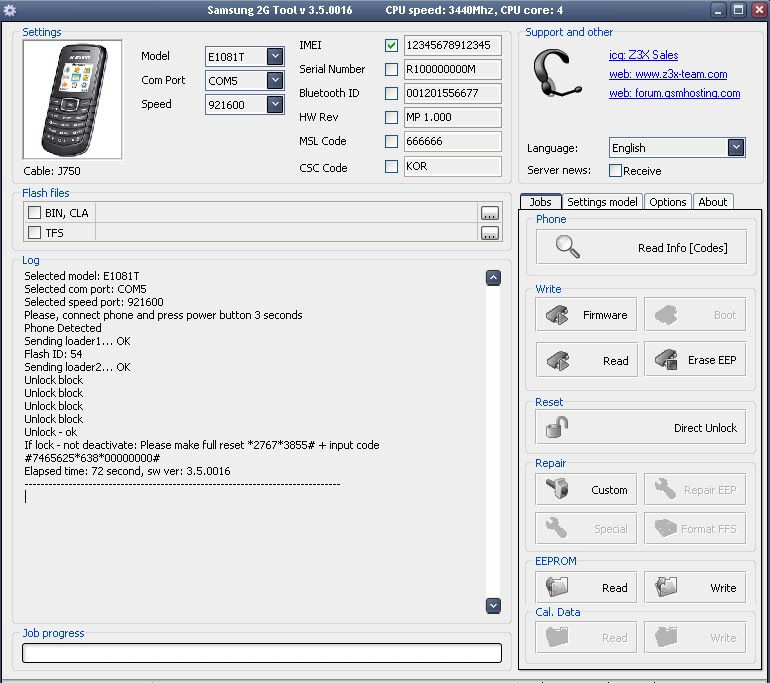The height and width of the screenshot is (683, 770).
Task: Click the scroll-up arrow in the Log
Action: click(x=493, y=278)
